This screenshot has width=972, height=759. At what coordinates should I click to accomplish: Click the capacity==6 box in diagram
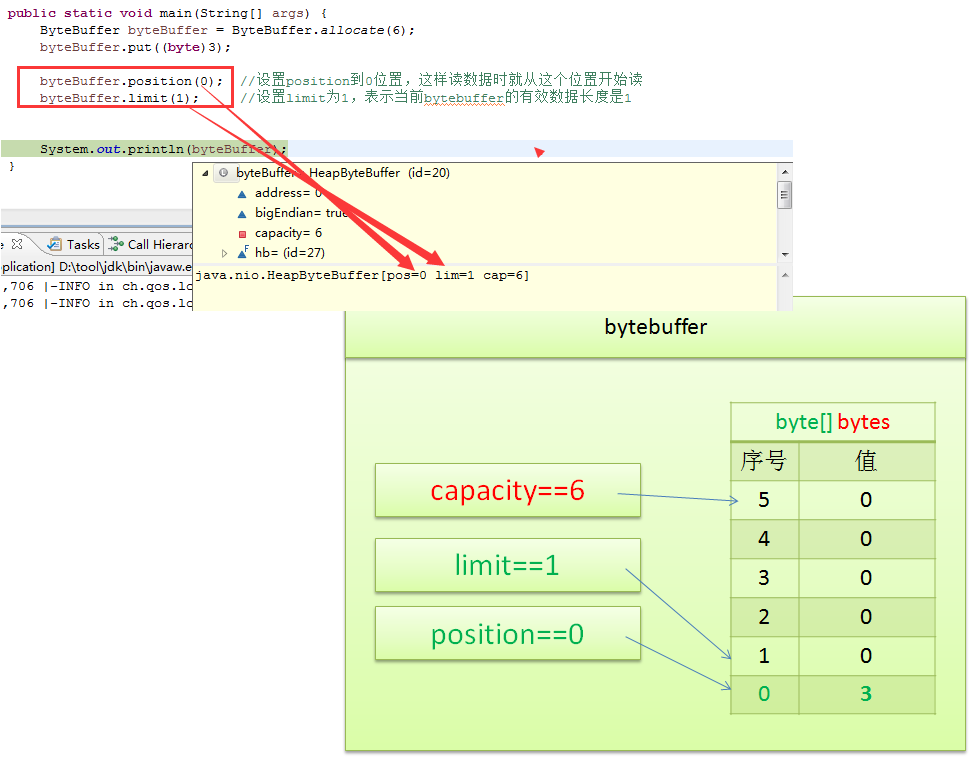pyautogui.click(x=507, y=490)
